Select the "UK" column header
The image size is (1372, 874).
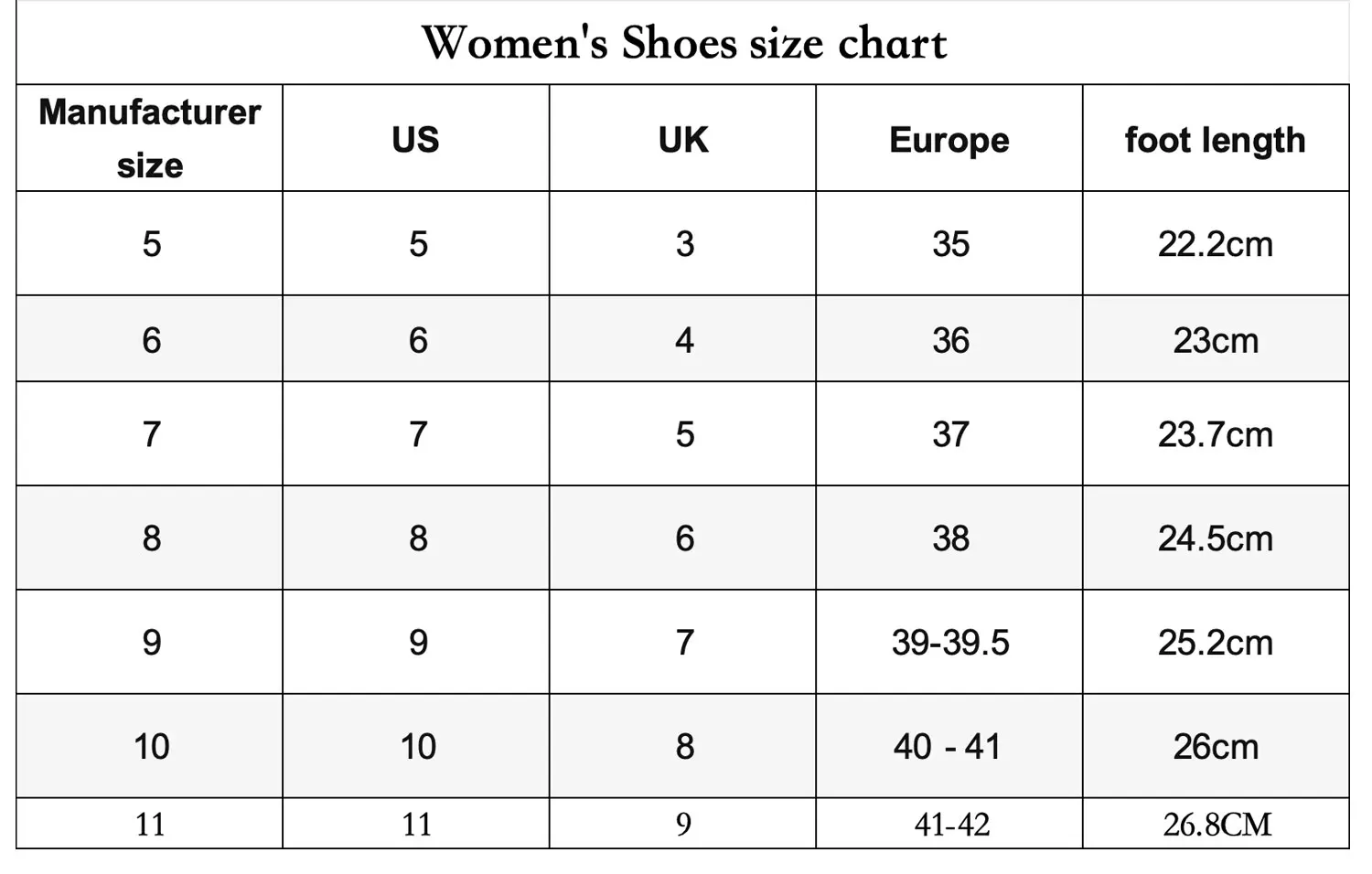click(683, 140)
